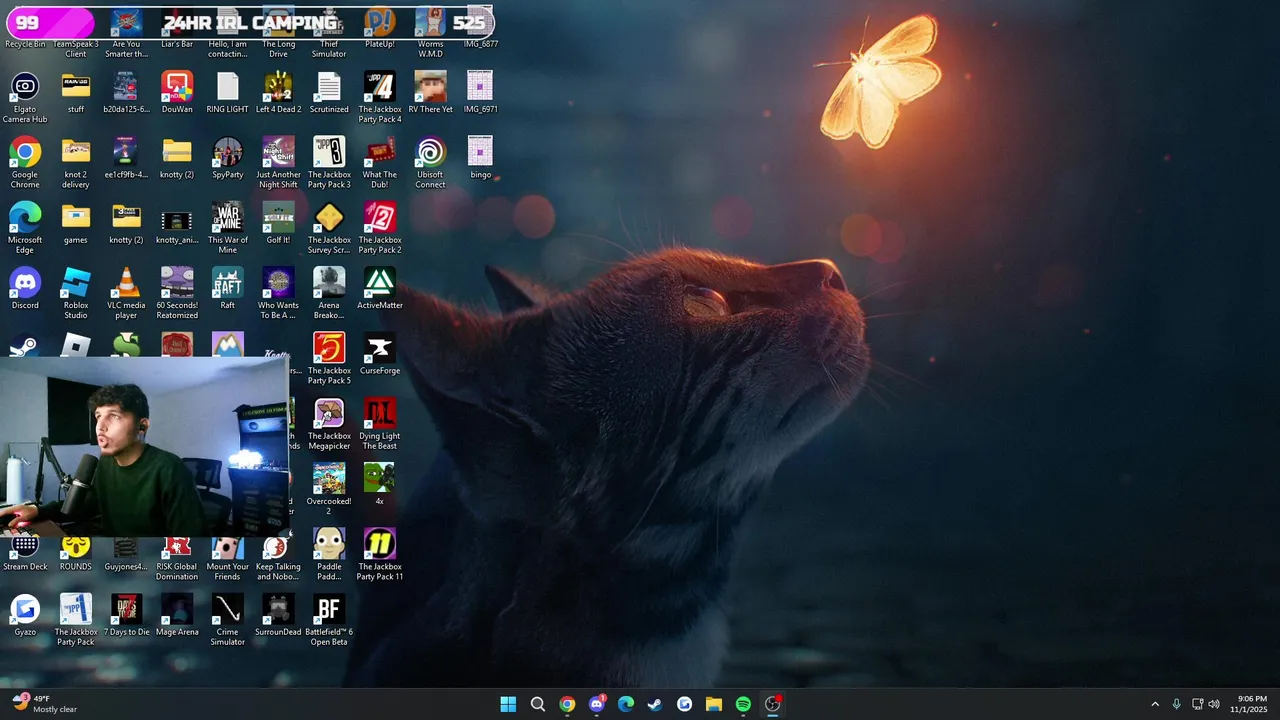The width and height of the screenshot is (1280, 720).
Task: Open the Discord desktop shortcut
Action: [25, 288]
